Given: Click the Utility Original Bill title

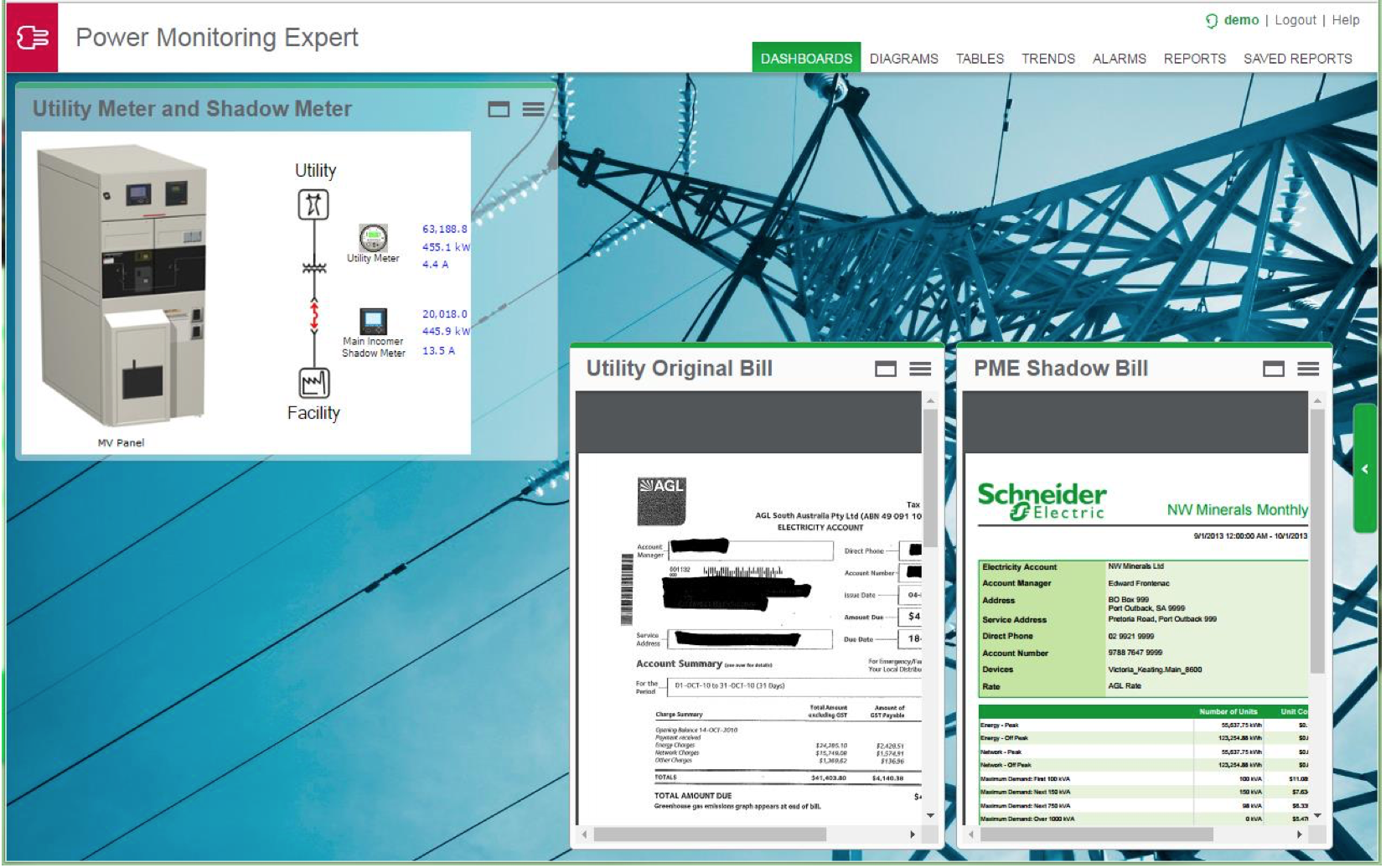Looking at the screenshot, I should coord(679,369).
